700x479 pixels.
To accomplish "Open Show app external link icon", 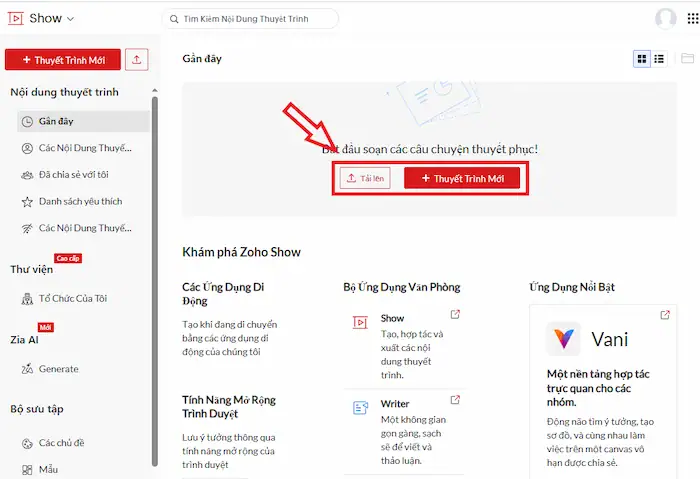I will (x=456, y=316).
